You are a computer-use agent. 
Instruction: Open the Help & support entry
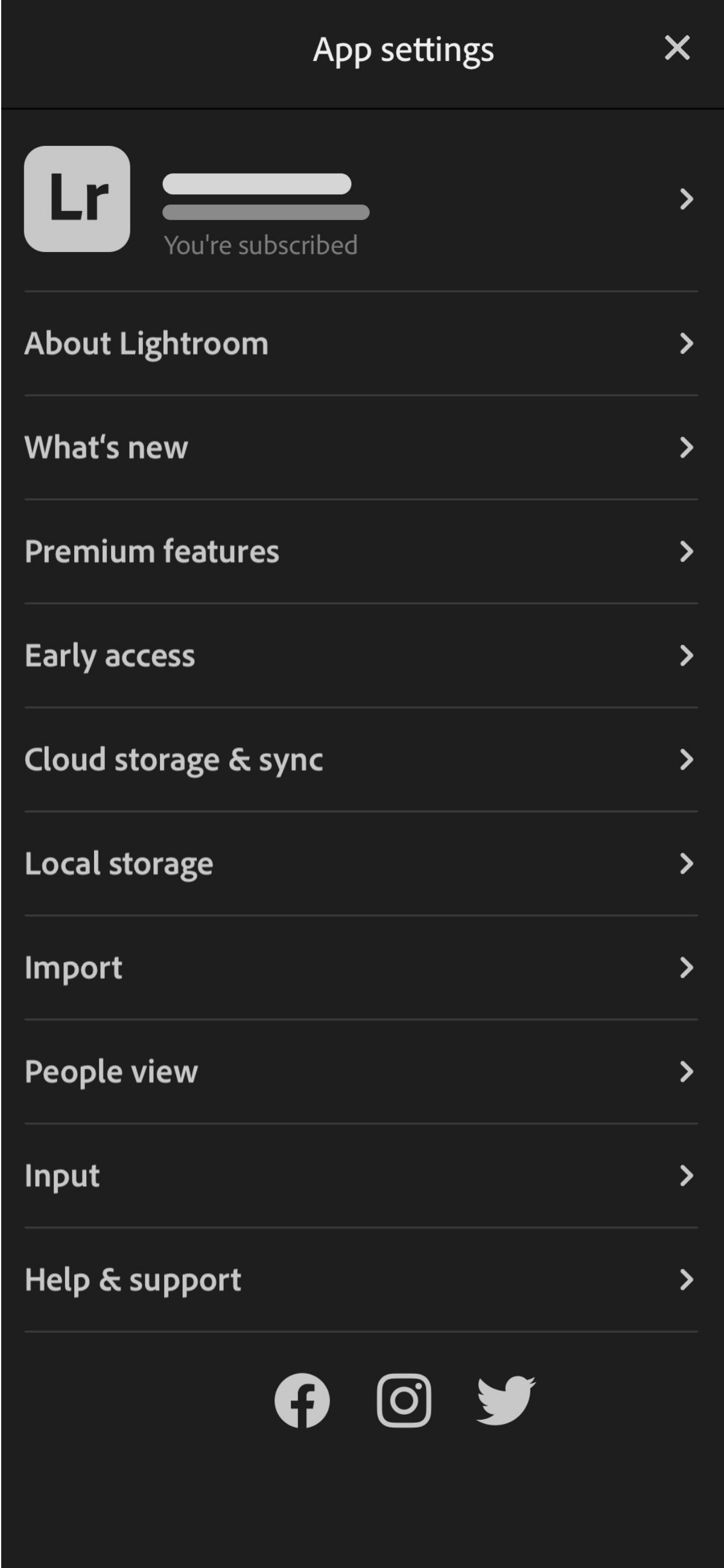coord(133,1280)
